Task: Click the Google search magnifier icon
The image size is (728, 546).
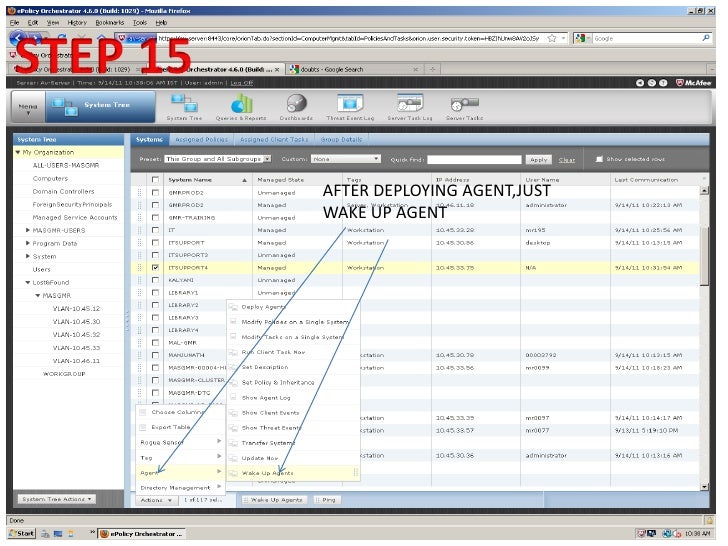Action: (706, 38)
